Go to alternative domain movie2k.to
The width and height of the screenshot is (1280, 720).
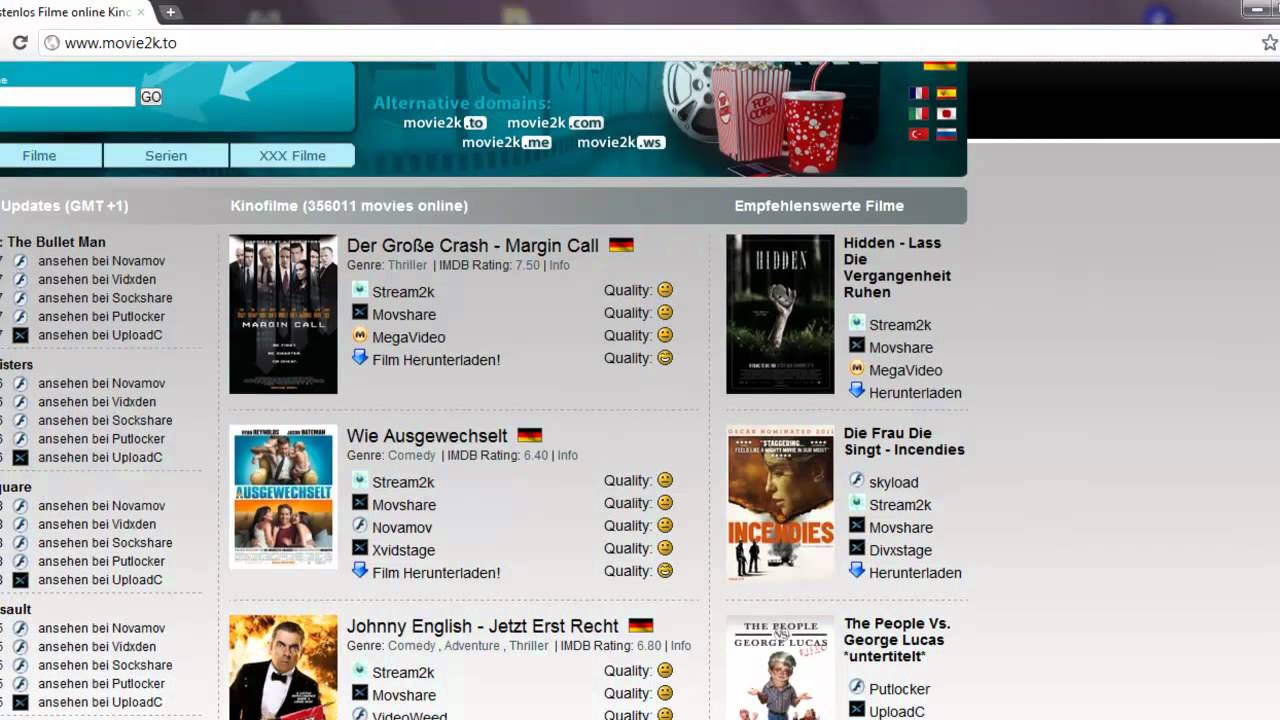tap(445, 123)
